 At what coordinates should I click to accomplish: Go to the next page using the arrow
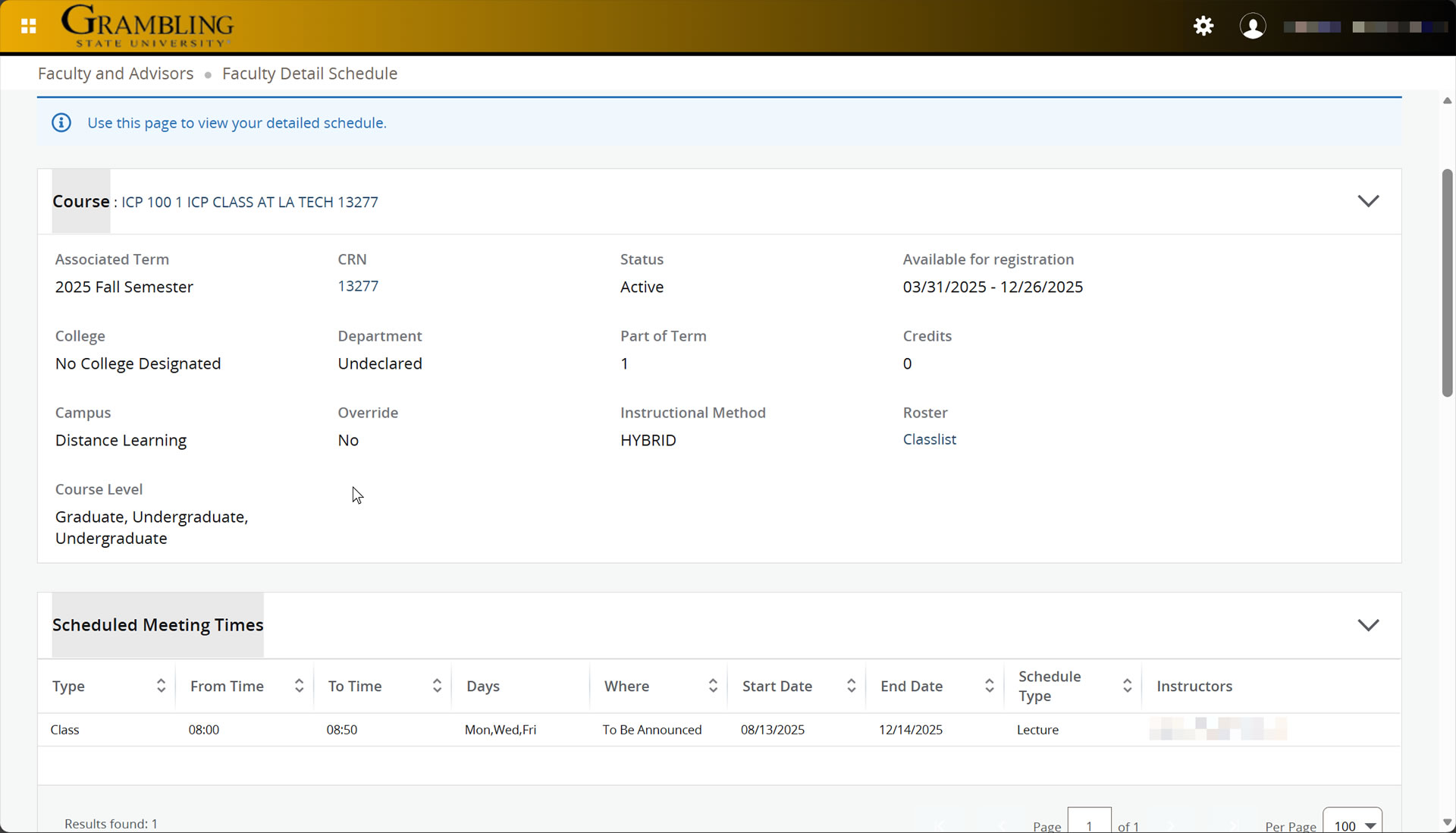1171,825
